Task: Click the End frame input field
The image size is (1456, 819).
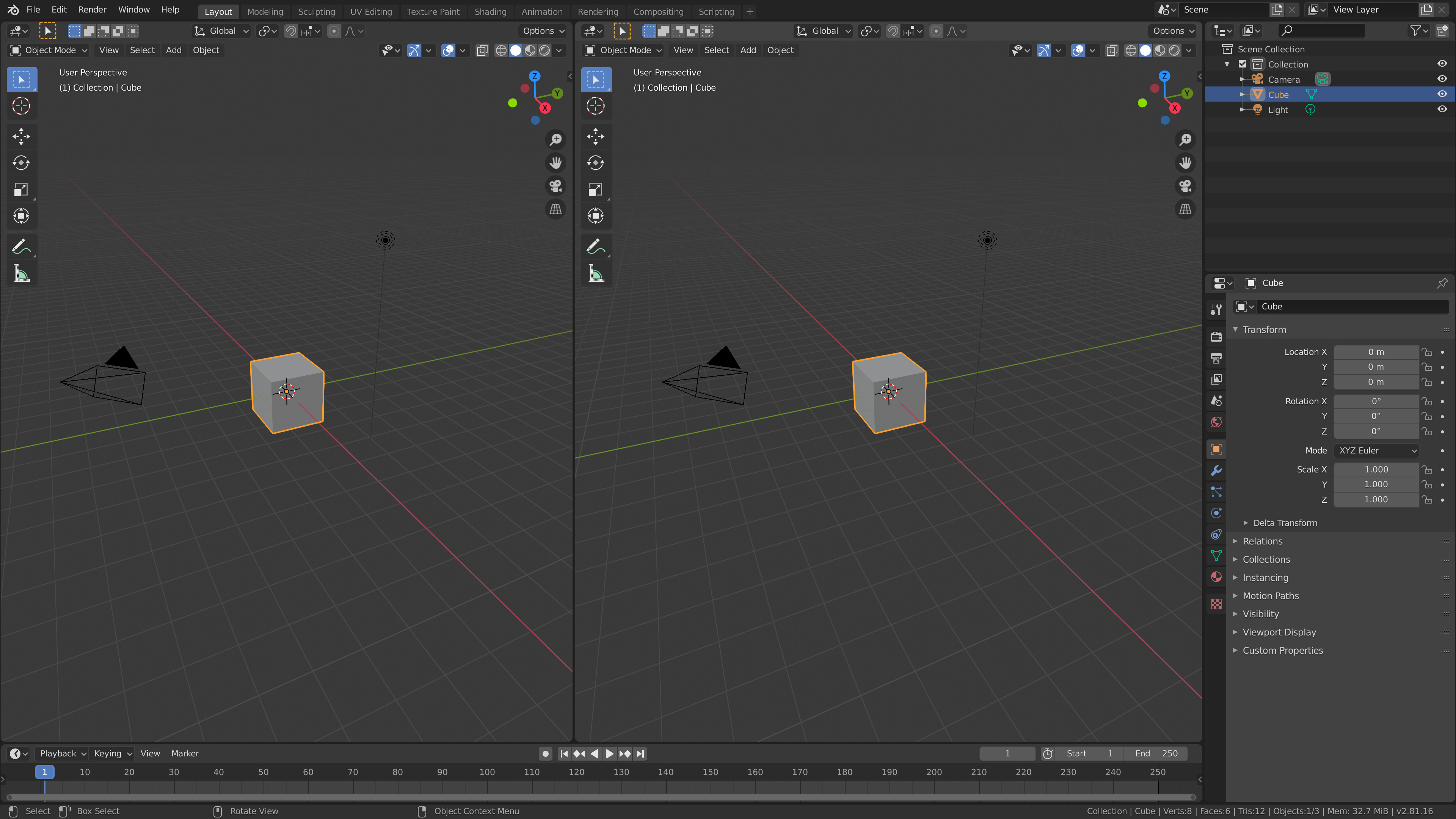Action: [x=1156, y=753]
